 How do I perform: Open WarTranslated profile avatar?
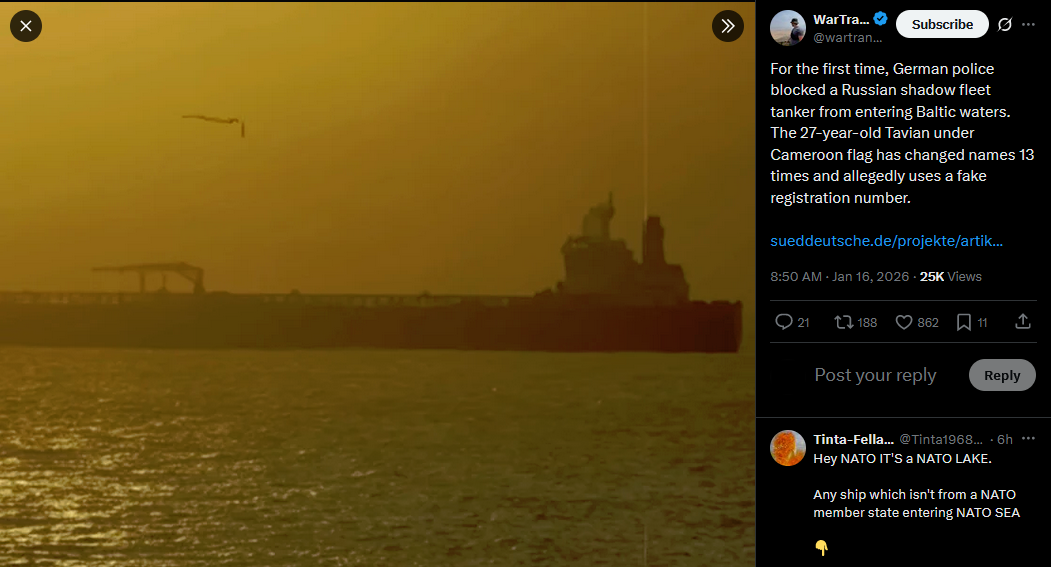pos(788,28)
